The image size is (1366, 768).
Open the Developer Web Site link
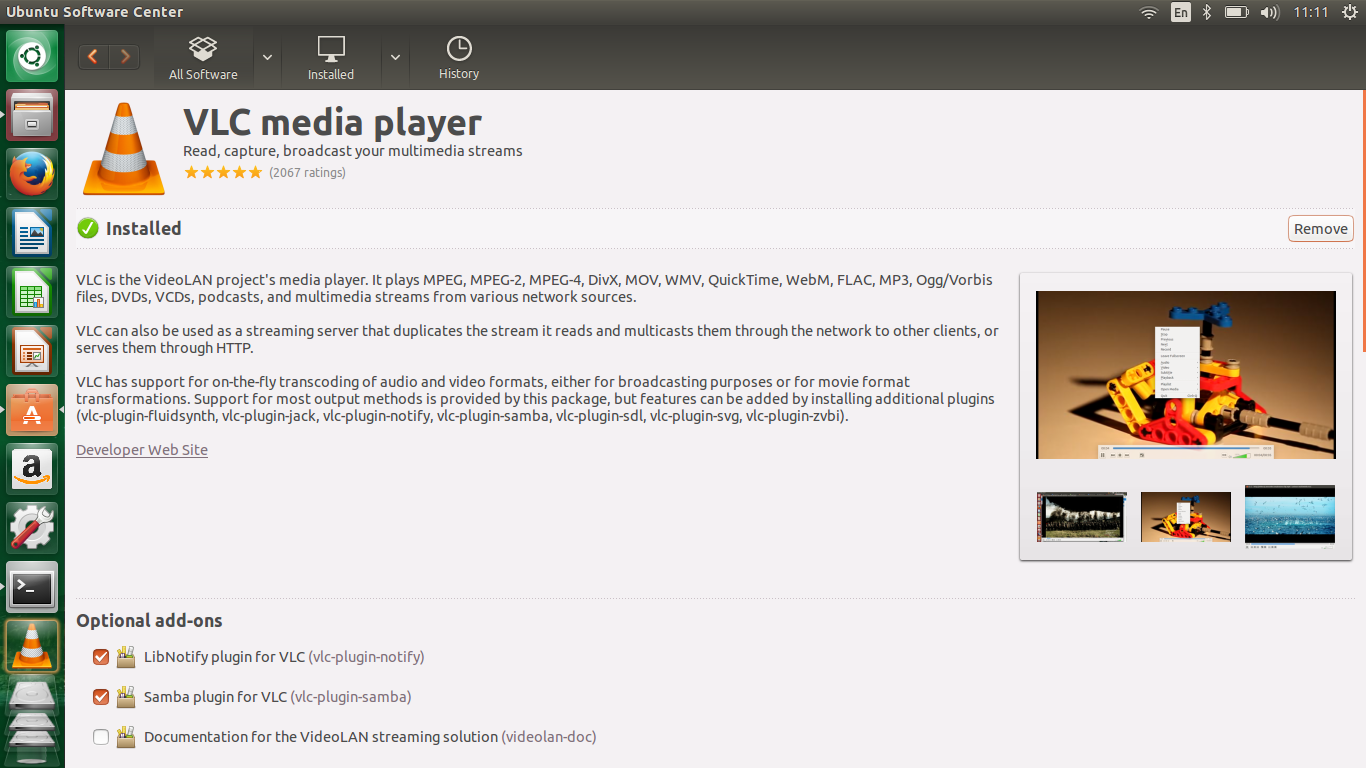[x=141, y=450]
